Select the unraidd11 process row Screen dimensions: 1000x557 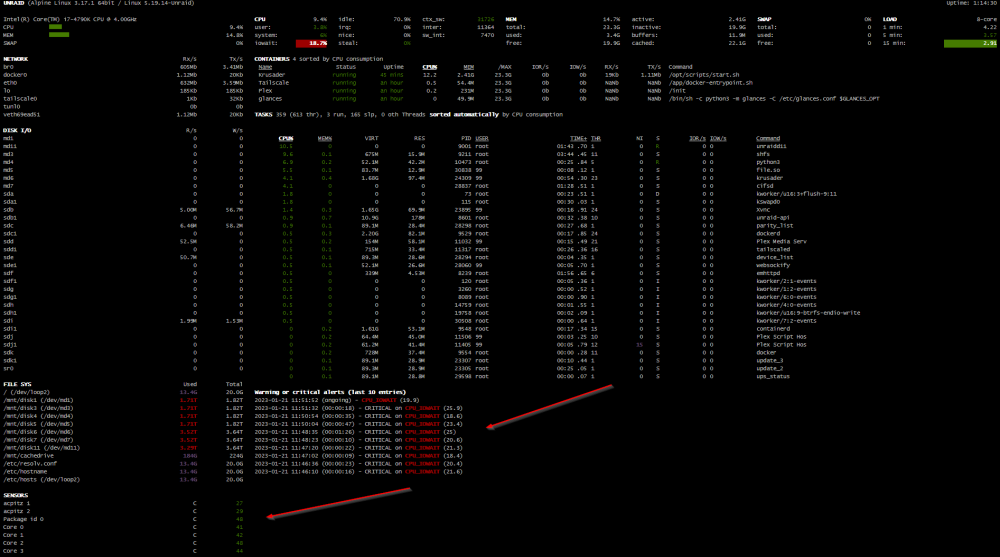[533, 146]
